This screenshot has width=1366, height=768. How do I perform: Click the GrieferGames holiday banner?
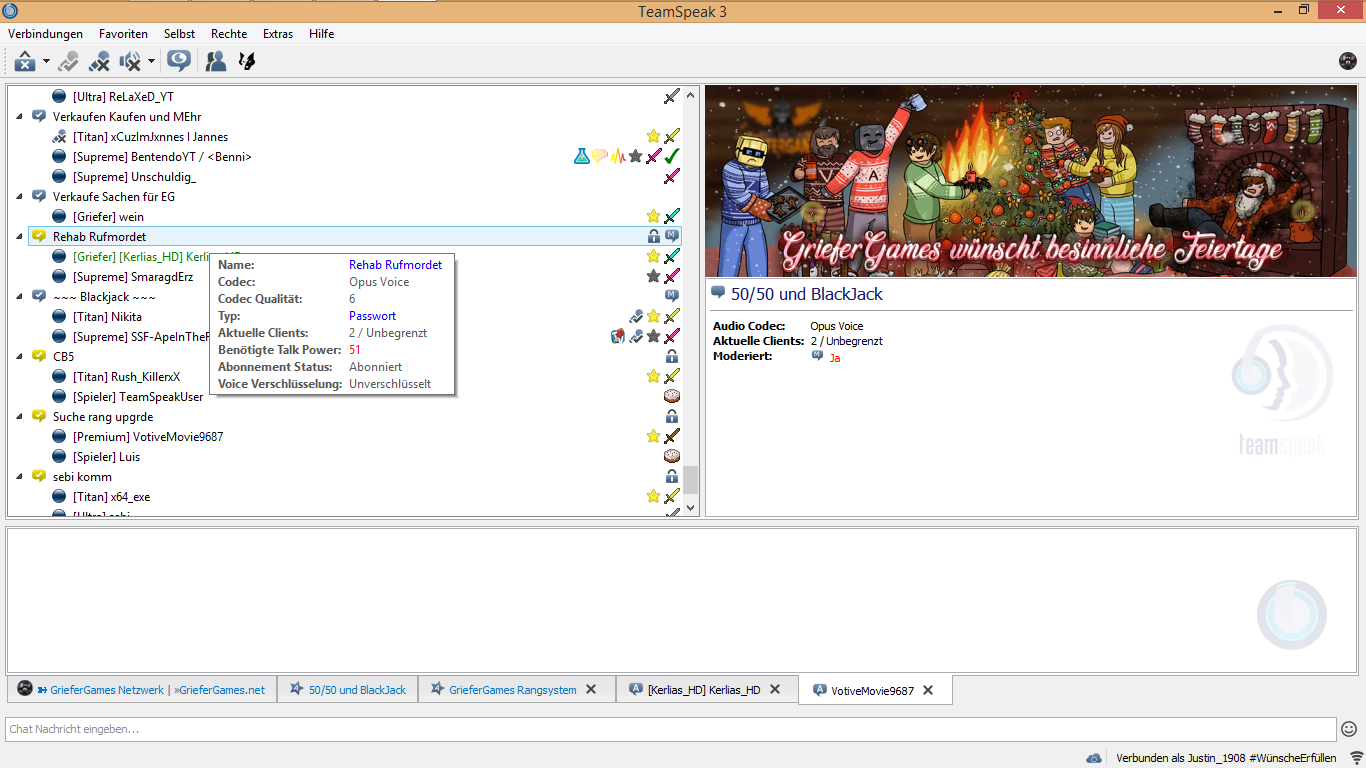point(1032,181)
